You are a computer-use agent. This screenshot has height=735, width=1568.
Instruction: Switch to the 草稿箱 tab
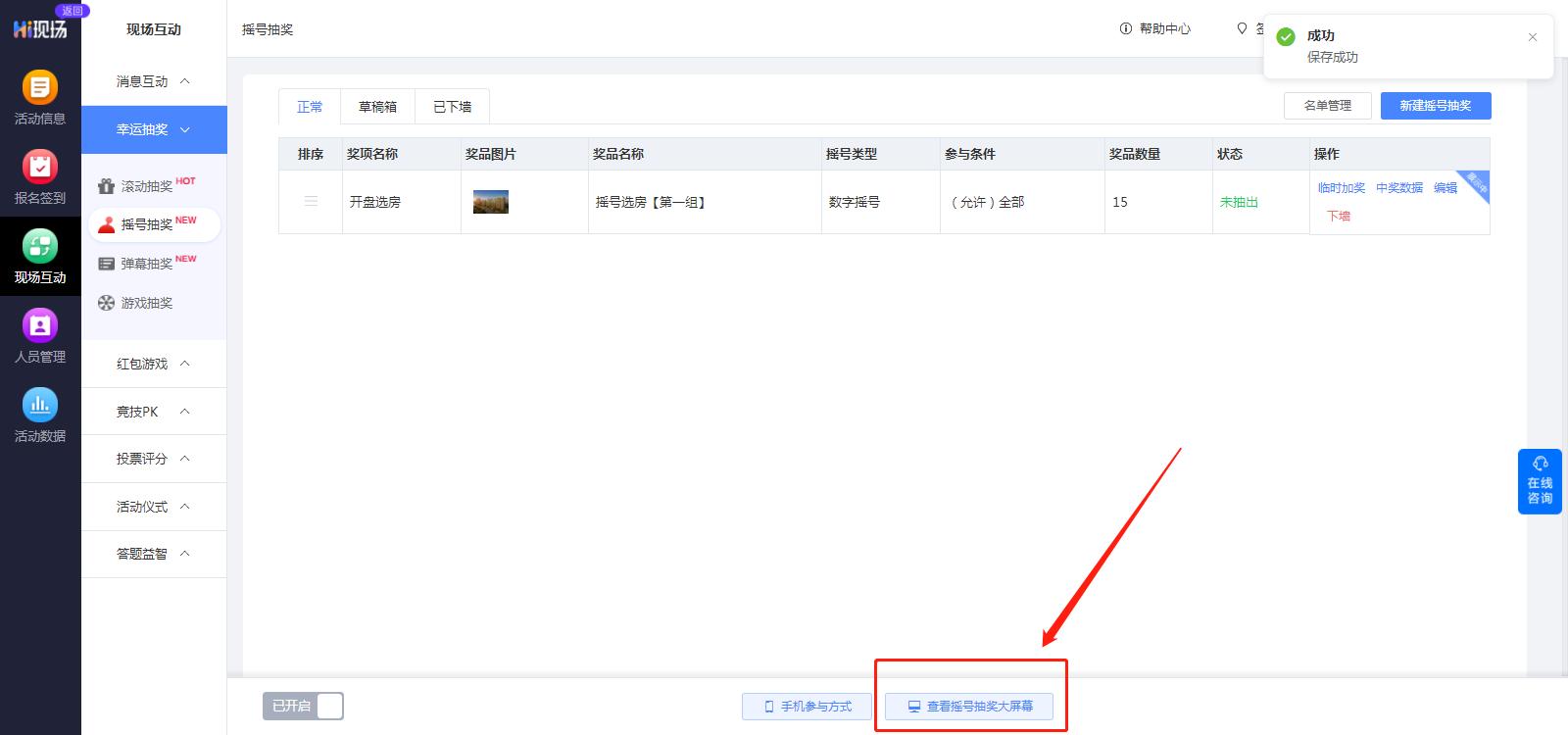pyautogui.click(x=378, y=107)
